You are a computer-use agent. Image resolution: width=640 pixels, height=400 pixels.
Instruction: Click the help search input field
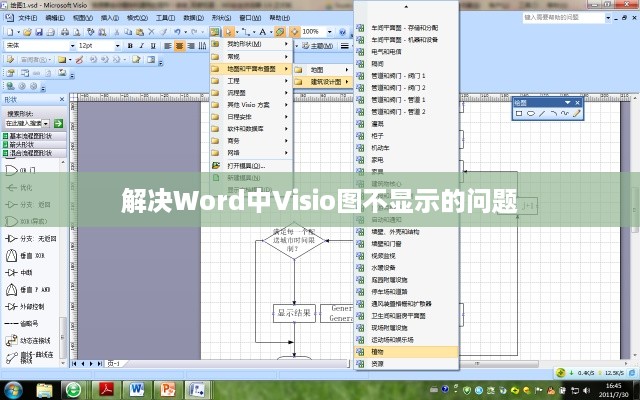coord(564,18)
